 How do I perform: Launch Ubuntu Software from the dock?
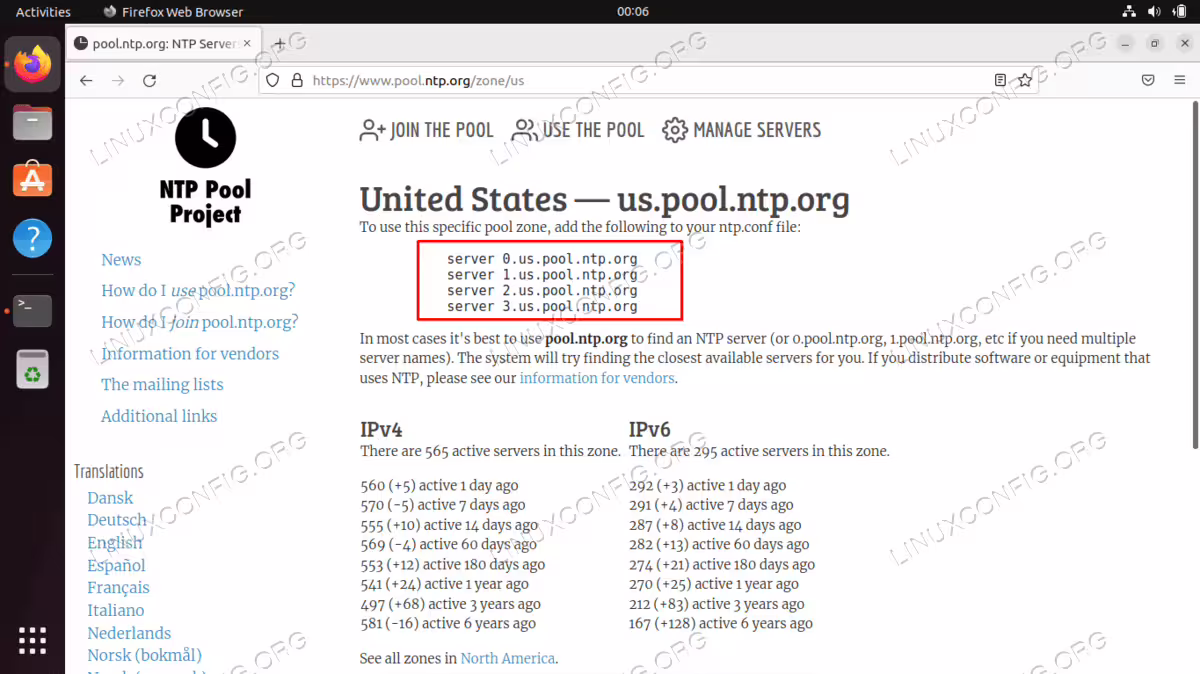pos(32,180)
